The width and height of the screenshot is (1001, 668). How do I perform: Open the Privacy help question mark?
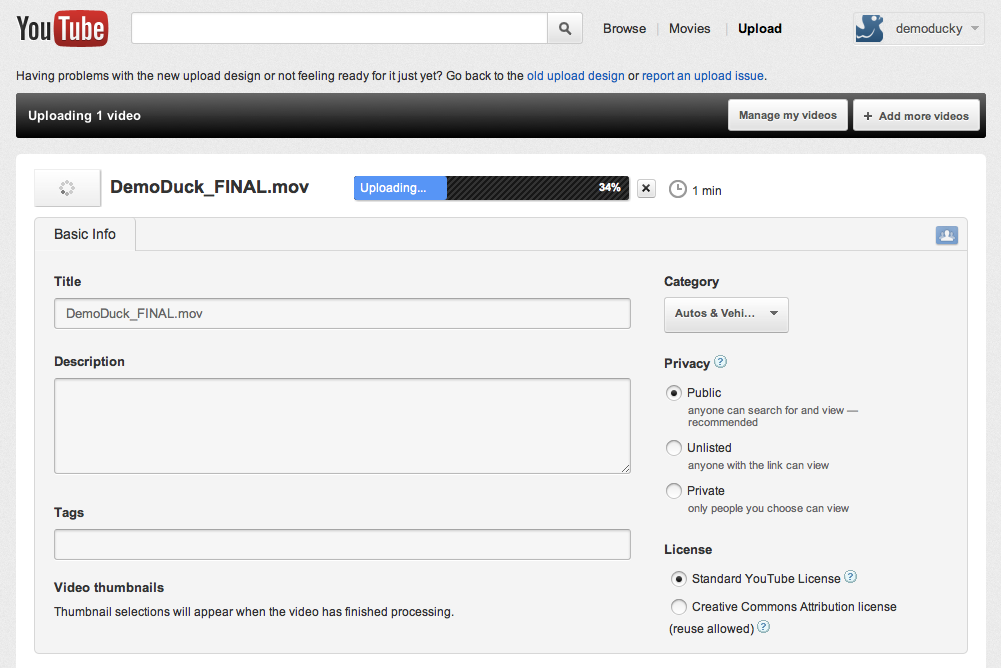click(x=720, y=361)
